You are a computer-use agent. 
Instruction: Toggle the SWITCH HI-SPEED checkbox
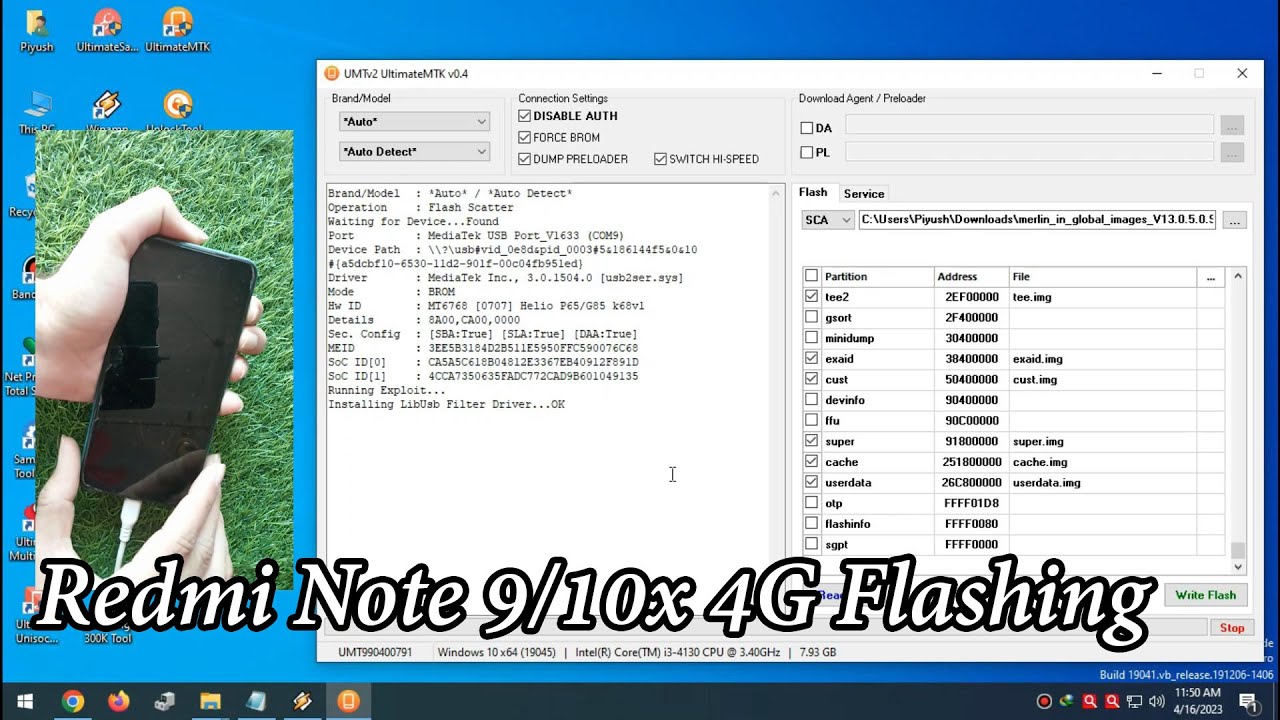click(x=660, y=159)
